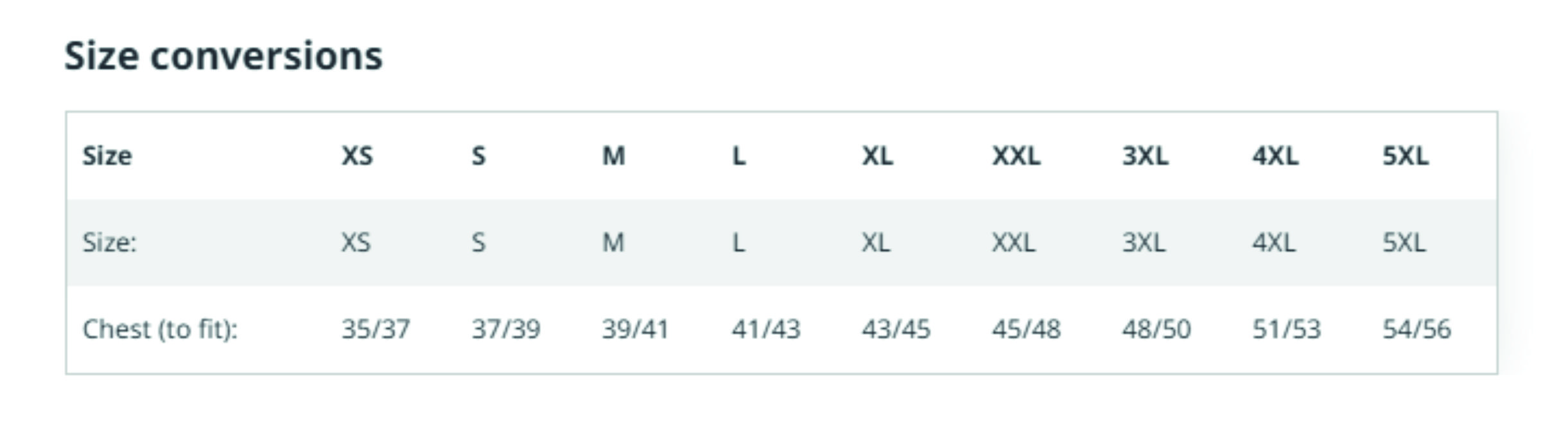This screenshot has height=438, width=1568.
Task: Click the XXL column header
Action: click(1016, 156)
